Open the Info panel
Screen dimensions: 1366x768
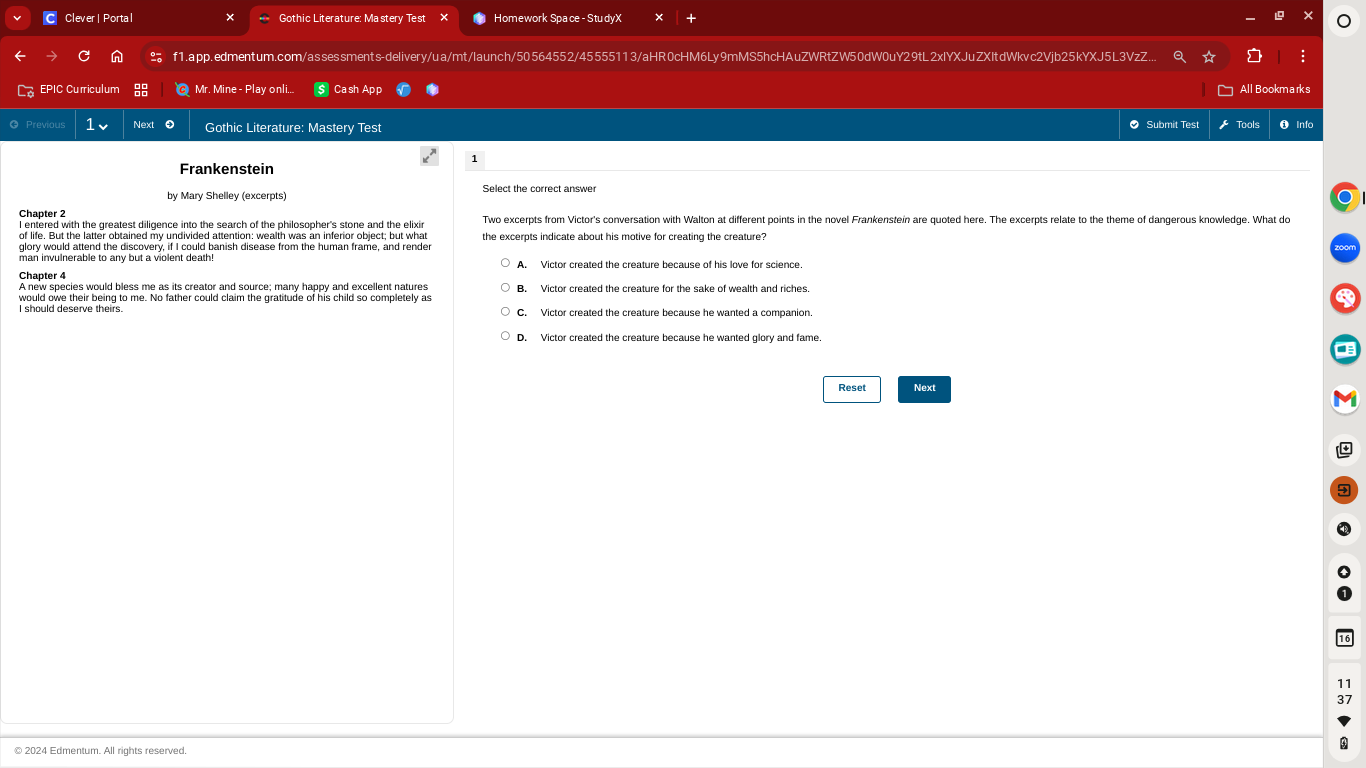pyautogui.click(x=1296, y=125)
